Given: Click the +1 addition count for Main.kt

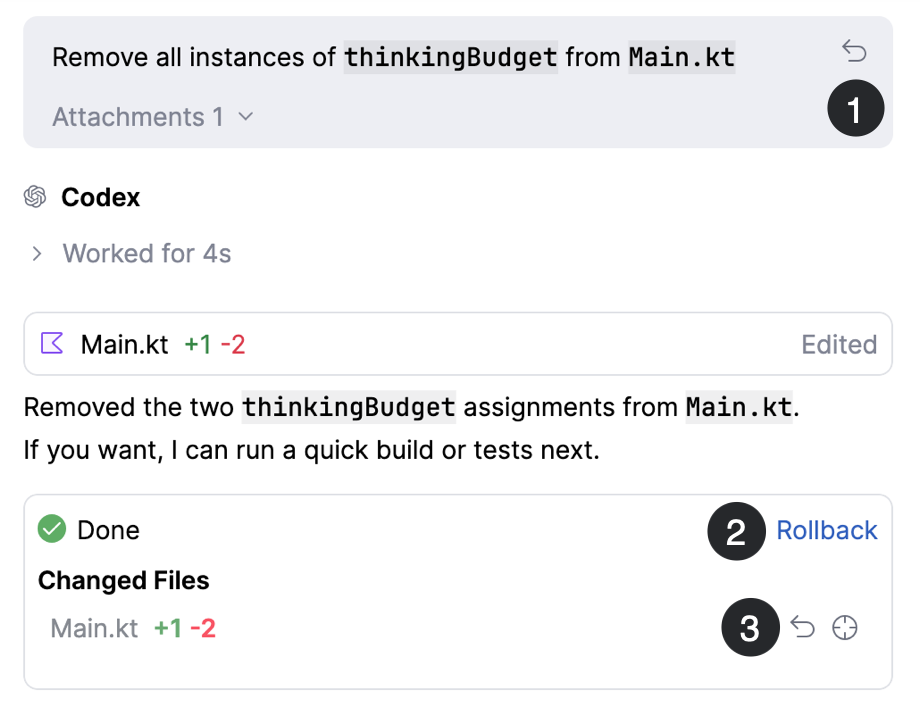Looking at the screenshot, I should click(x=198, y=343).
